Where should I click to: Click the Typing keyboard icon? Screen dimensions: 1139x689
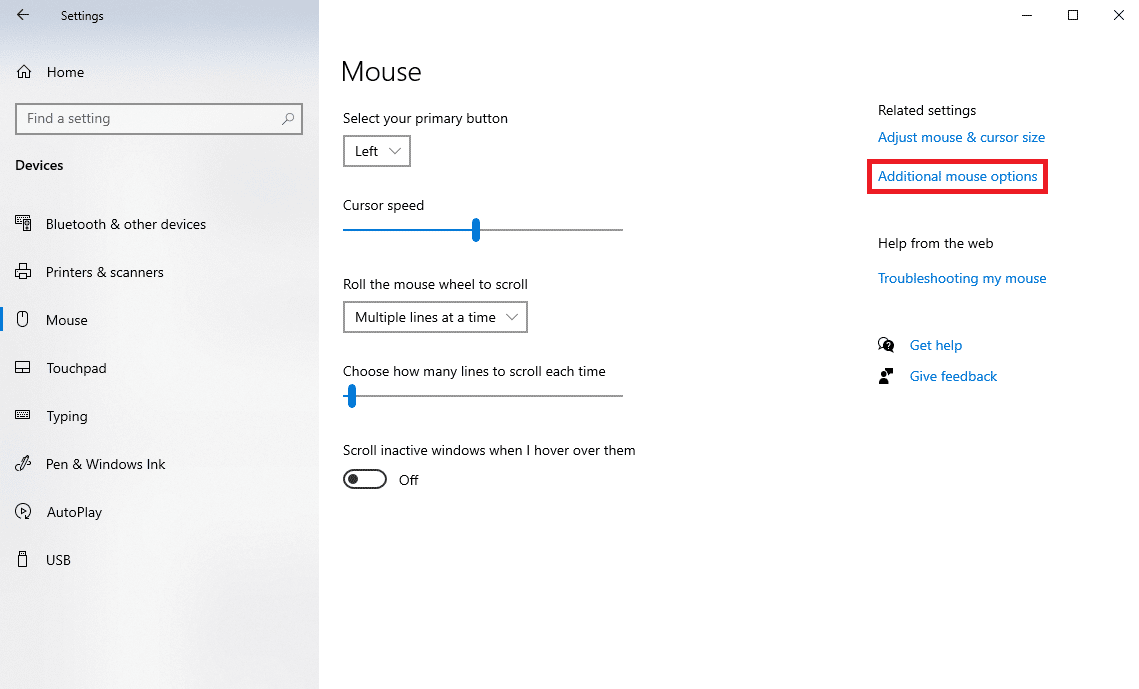click(x=23, y=415)
